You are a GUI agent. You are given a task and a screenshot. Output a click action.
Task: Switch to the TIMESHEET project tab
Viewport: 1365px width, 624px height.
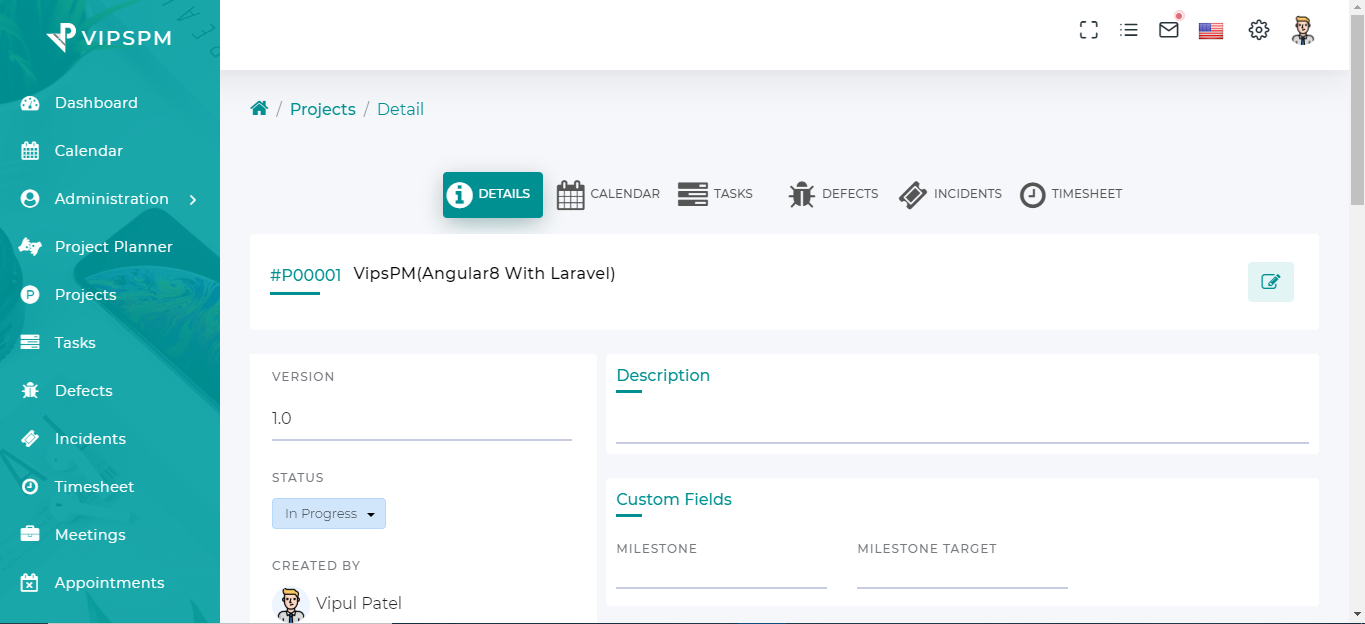(x=1071, y=194)
